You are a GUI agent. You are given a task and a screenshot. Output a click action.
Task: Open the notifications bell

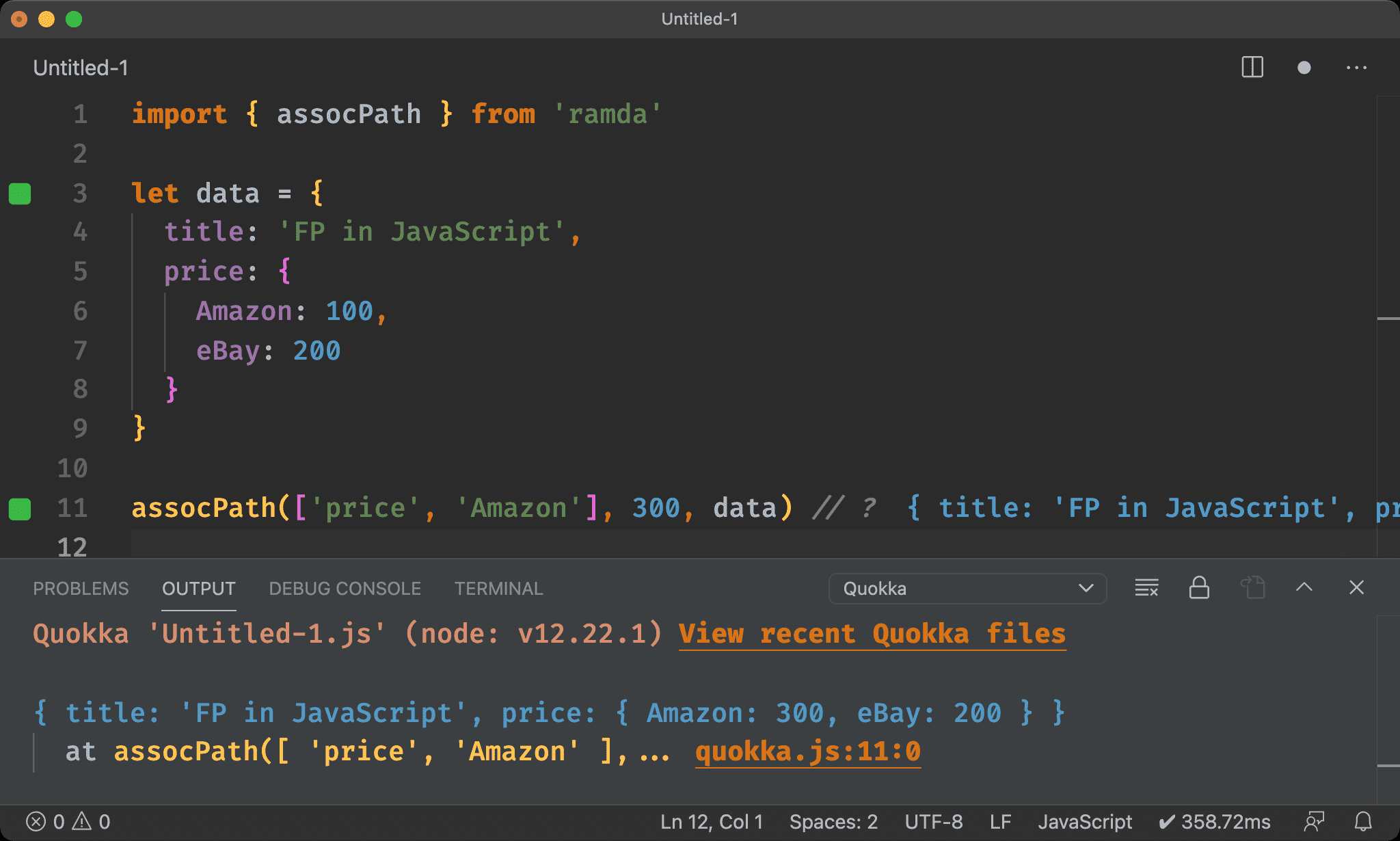1364,821
